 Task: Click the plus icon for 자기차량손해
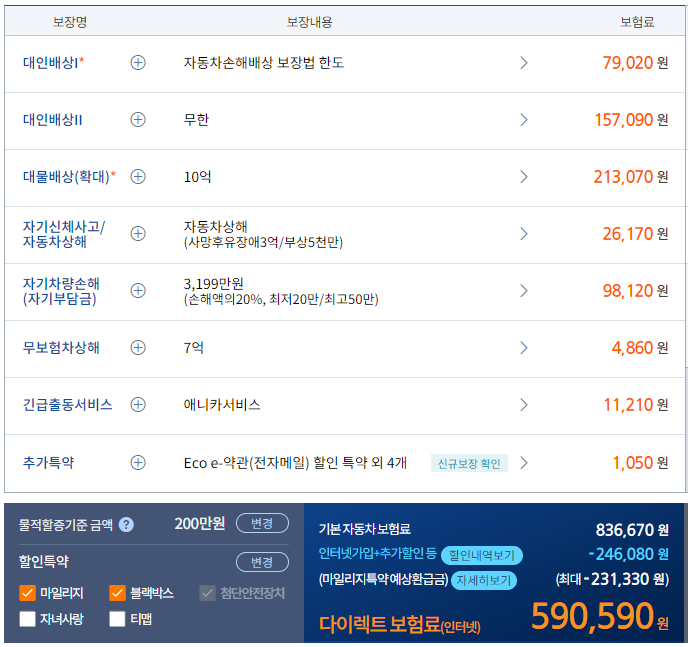click(138, 291)
